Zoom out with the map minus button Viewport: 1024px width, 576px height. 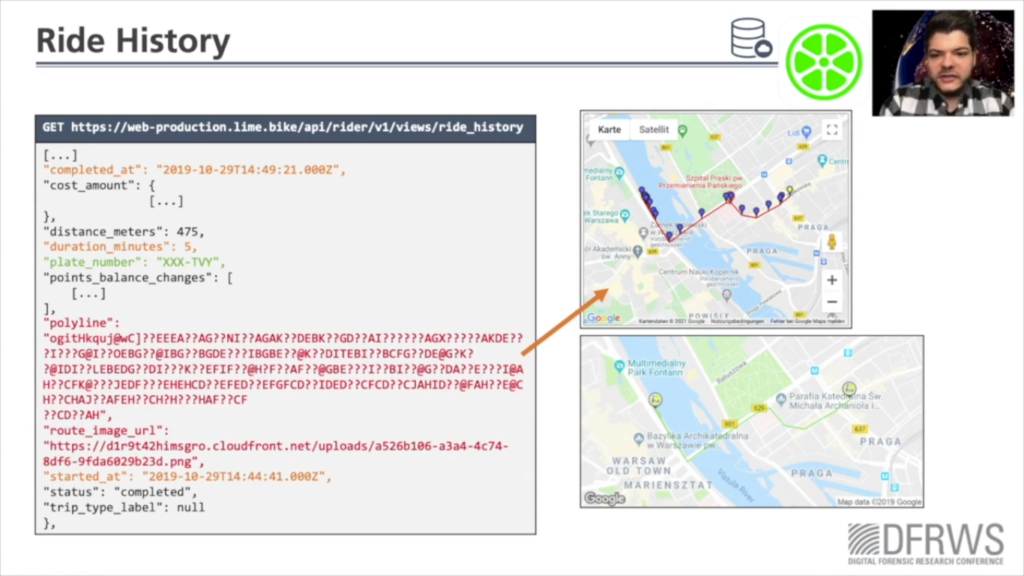[831, 302]
